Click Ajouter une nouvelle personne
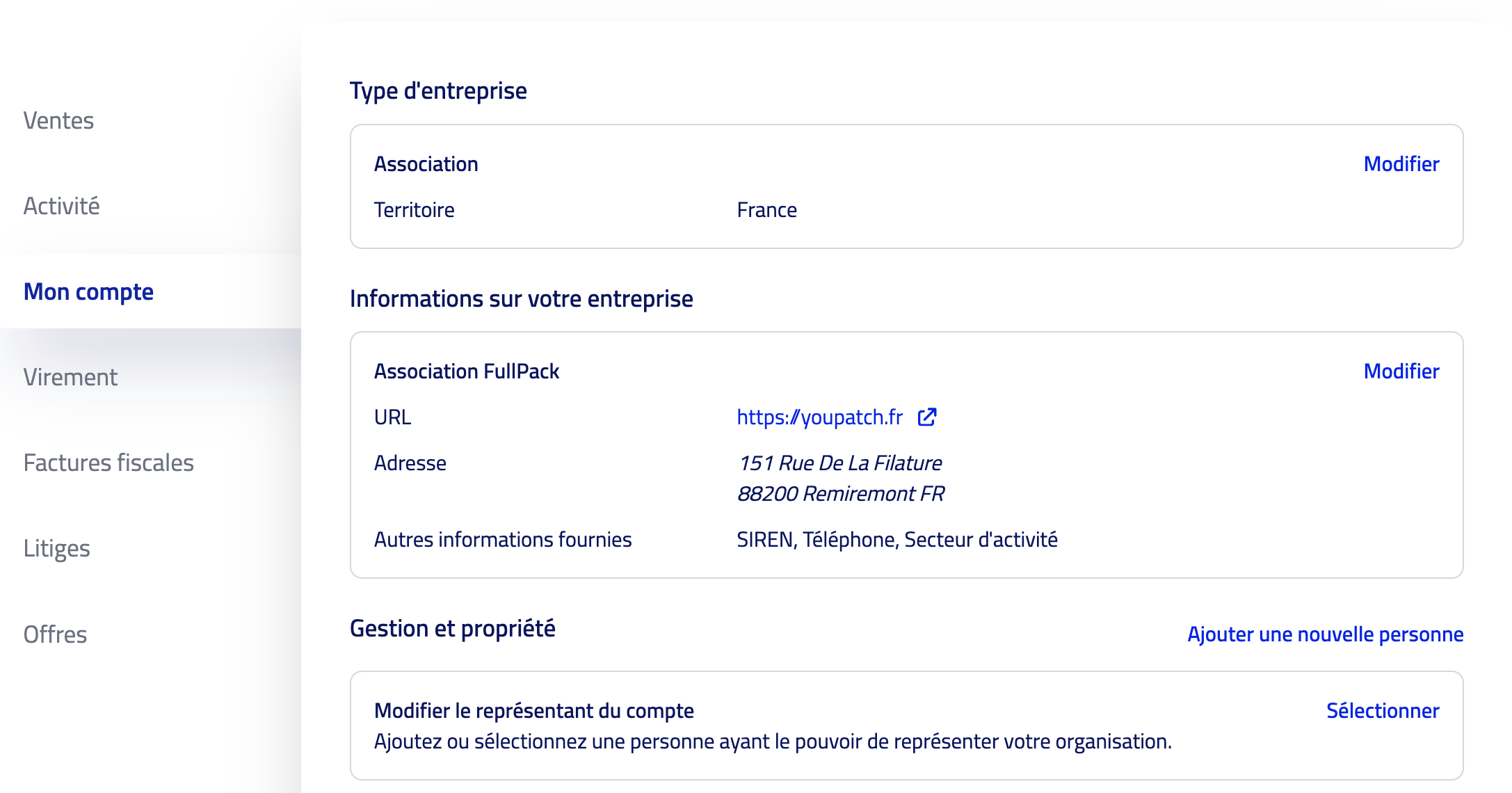The image size is (1512, 793). pos(1325,634)
